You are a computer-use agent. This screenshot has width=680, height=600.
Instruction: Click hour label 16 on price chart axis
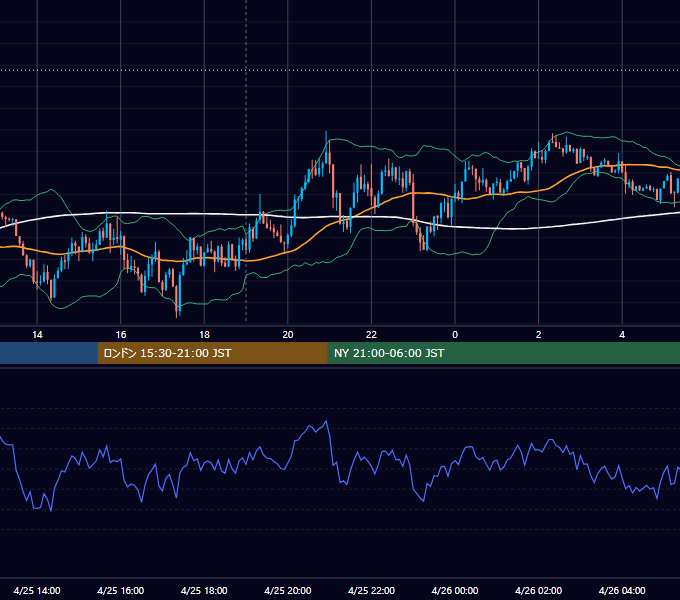click(121, 335)
